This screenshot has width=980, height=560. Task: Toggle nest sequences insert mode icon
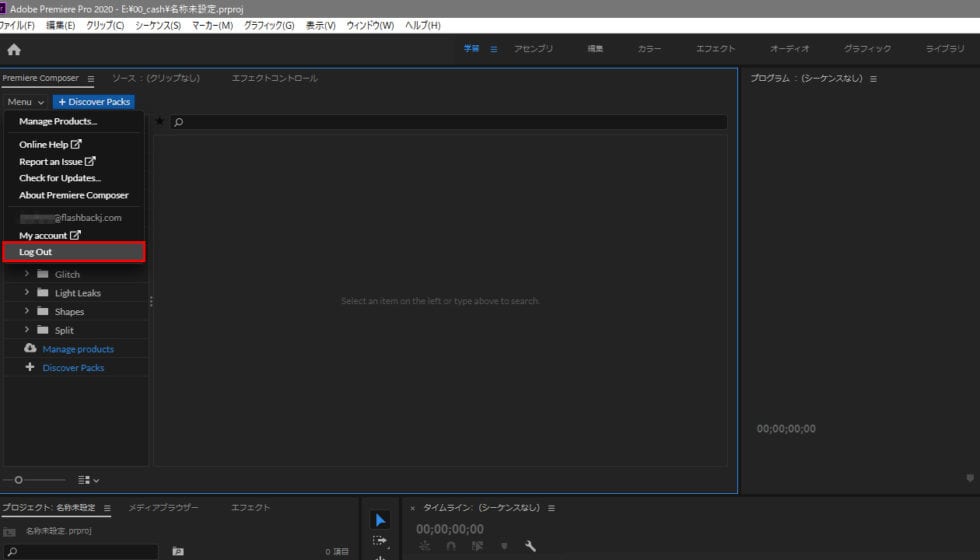(x=425, y=546)
